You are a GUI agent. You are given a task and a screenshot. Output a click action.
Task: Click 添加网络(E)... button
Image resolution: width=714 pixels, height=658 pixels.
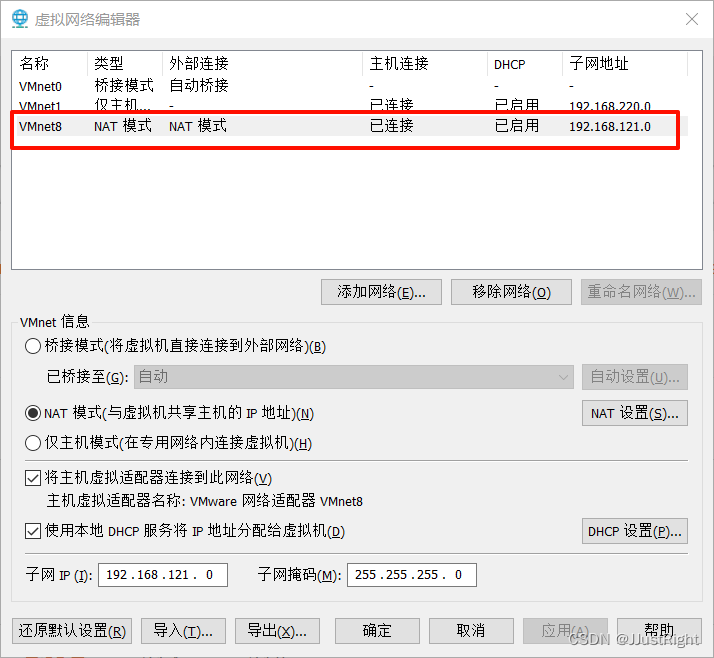381,292
